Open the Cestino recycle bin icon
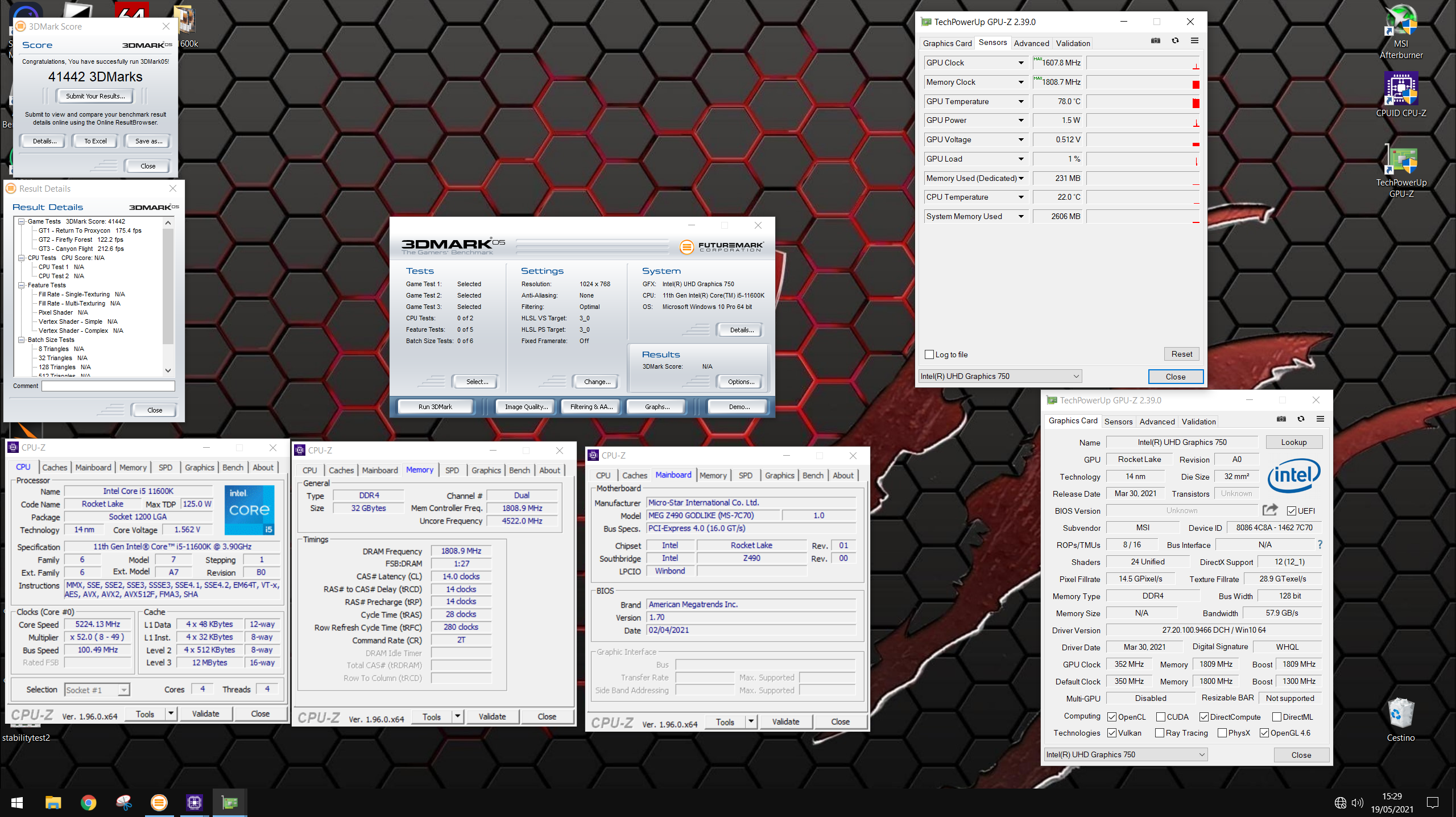 (1400, 720)
